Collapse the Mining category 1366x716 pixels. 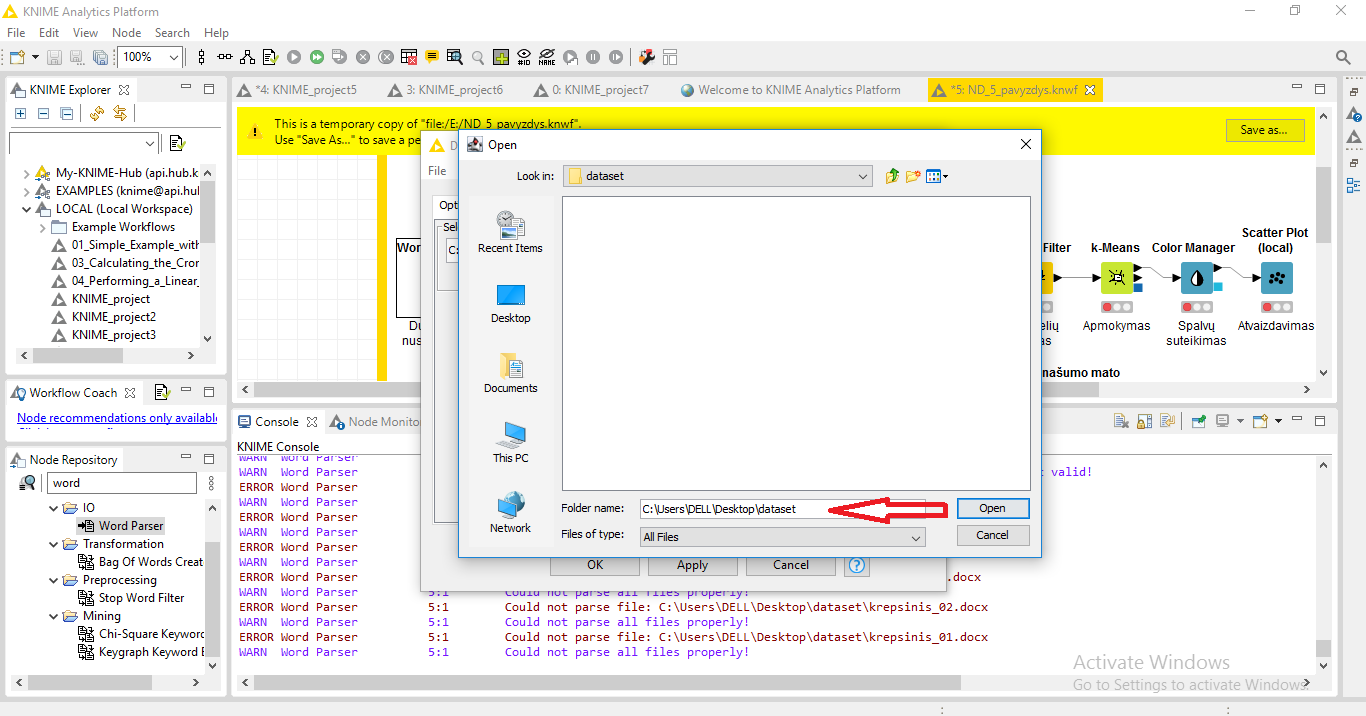(x=54, y=616)
